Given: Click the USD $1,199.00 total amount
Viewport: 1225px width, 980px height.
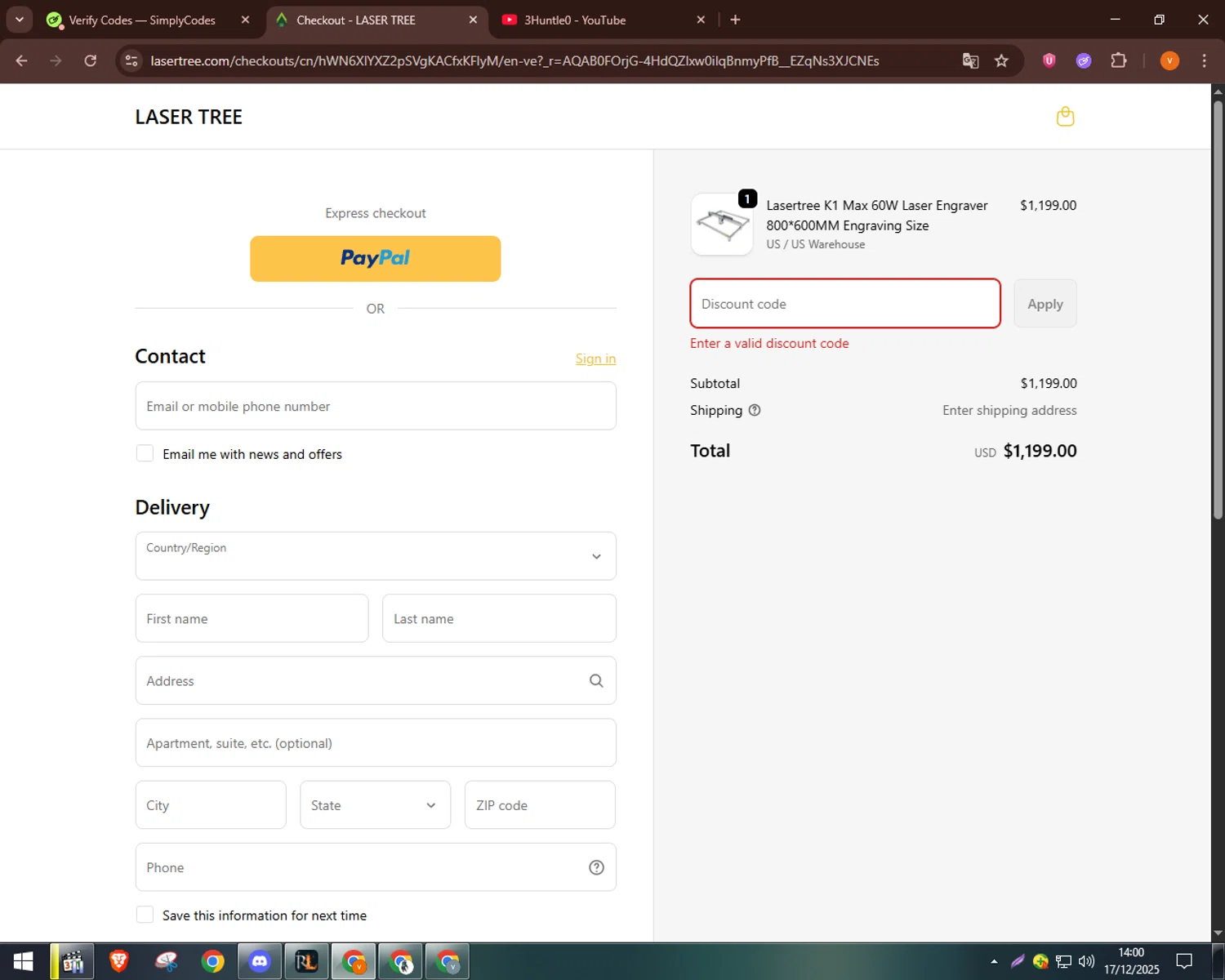Looking at the screenshot, I should pos(1025,451).
